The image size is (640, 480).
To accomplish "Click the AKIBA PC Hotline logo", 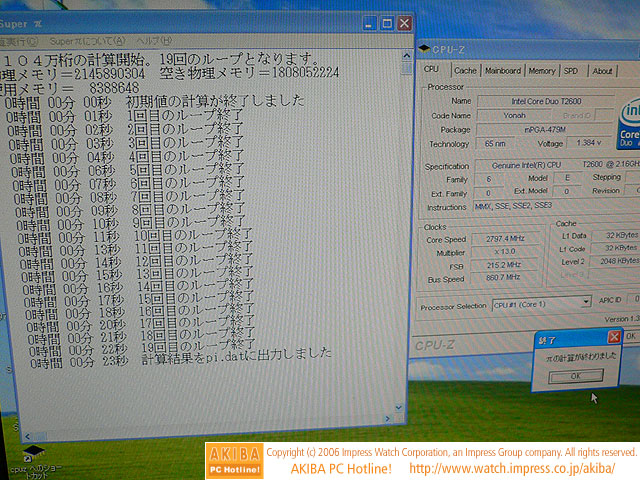I will pyautogui.click(x=234, y=461).
